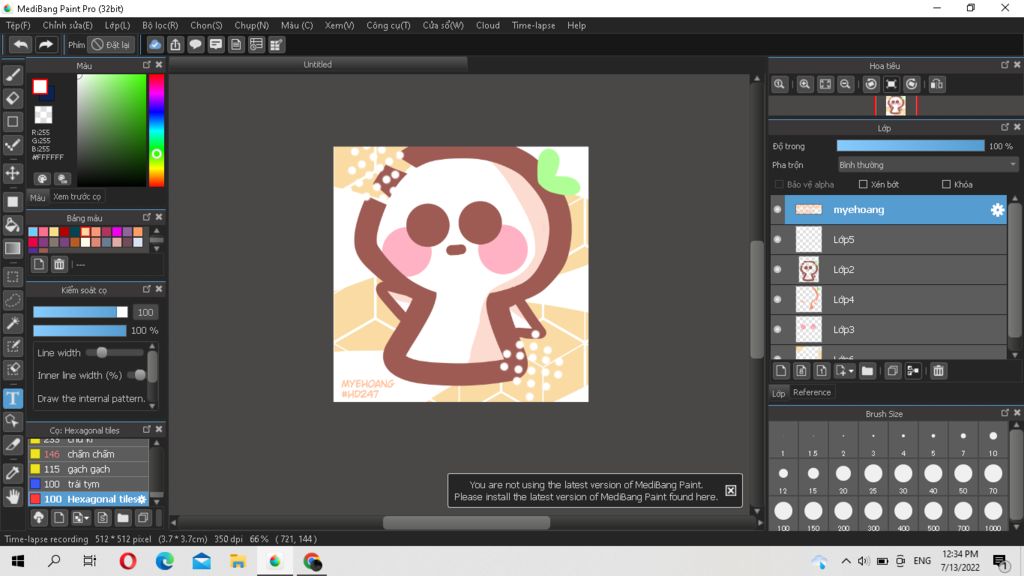Click the canvas horizontal scrollbar
Screen dimensions: 1024x576
(466, 522)
